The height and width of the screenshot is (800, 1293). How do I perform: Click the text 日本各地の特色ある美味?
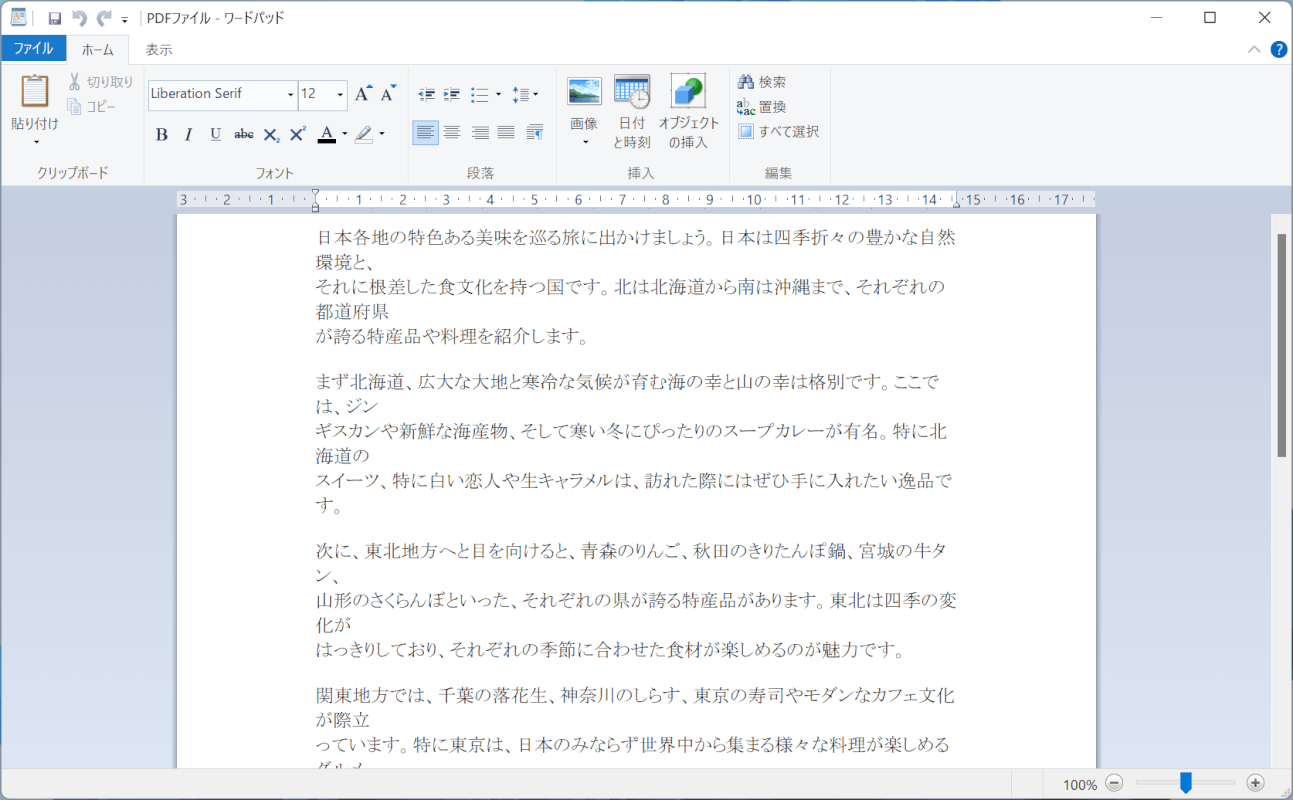[x=416, y=238]
